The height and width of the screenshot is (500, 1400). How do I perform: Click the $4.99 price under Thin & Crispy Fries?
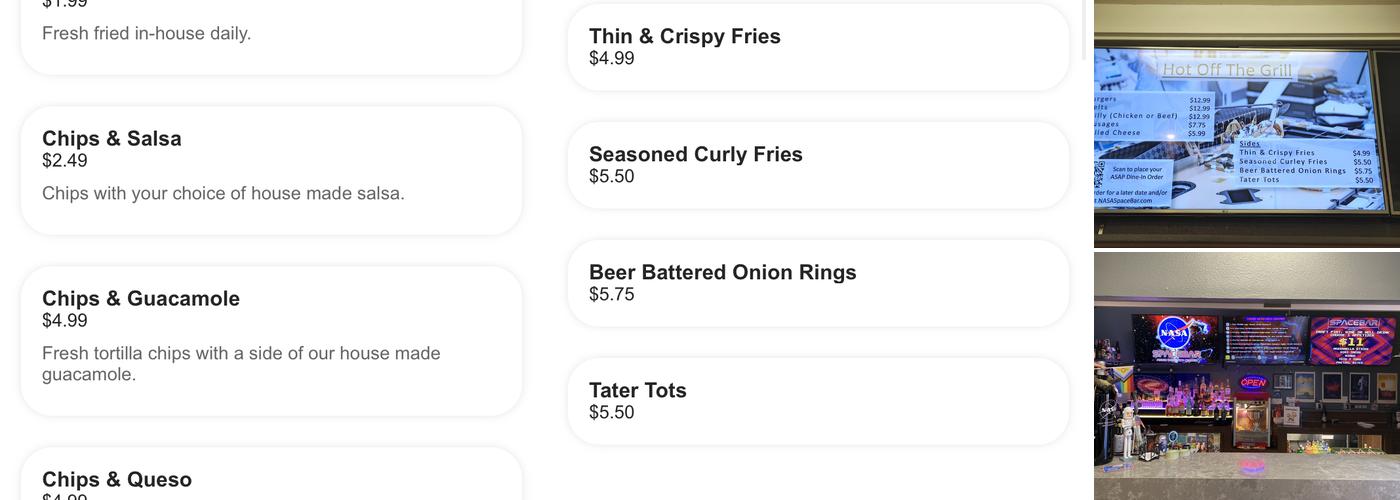(612, 59)
